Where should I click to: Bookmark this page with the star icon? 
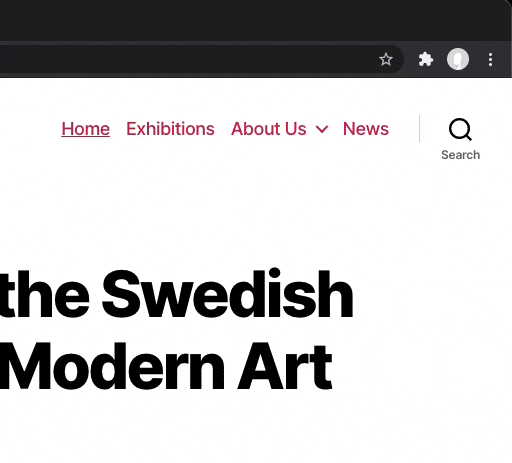pos(386,60)
